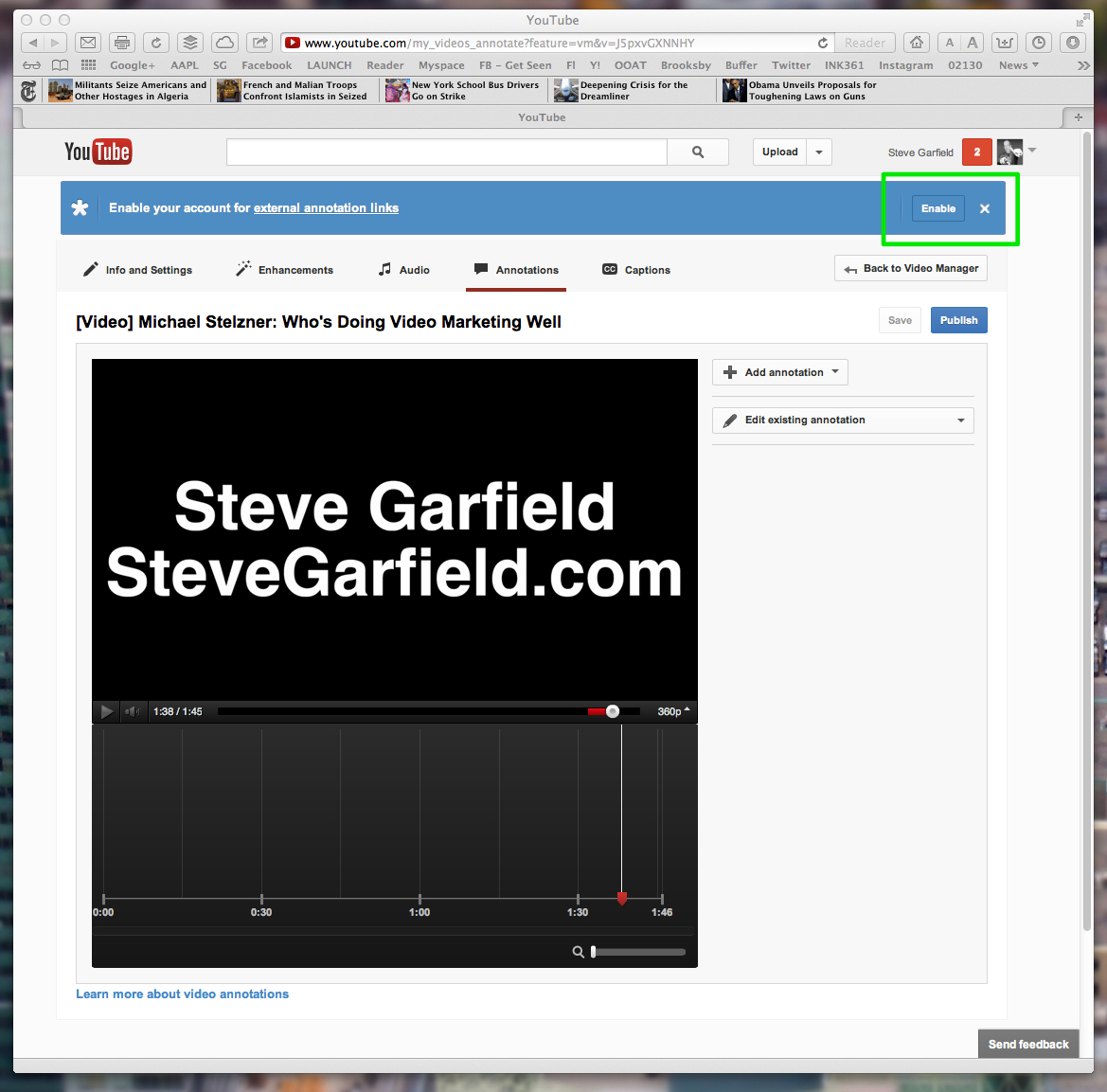The height and width of the screenshot is (1092, 1107).
Task: Open a new Safari tab
Action: tap(1078, 117)
